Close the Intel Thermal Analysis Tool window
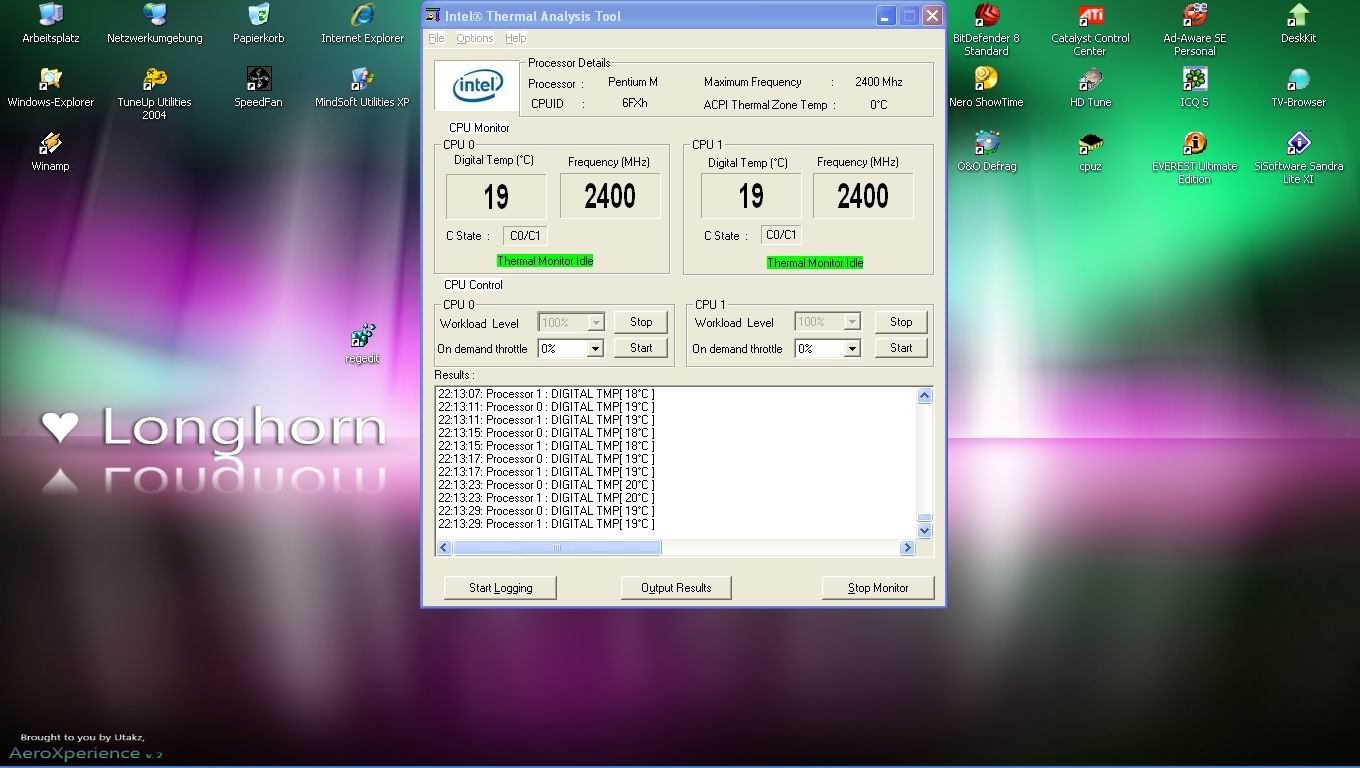 click(932, 16)
